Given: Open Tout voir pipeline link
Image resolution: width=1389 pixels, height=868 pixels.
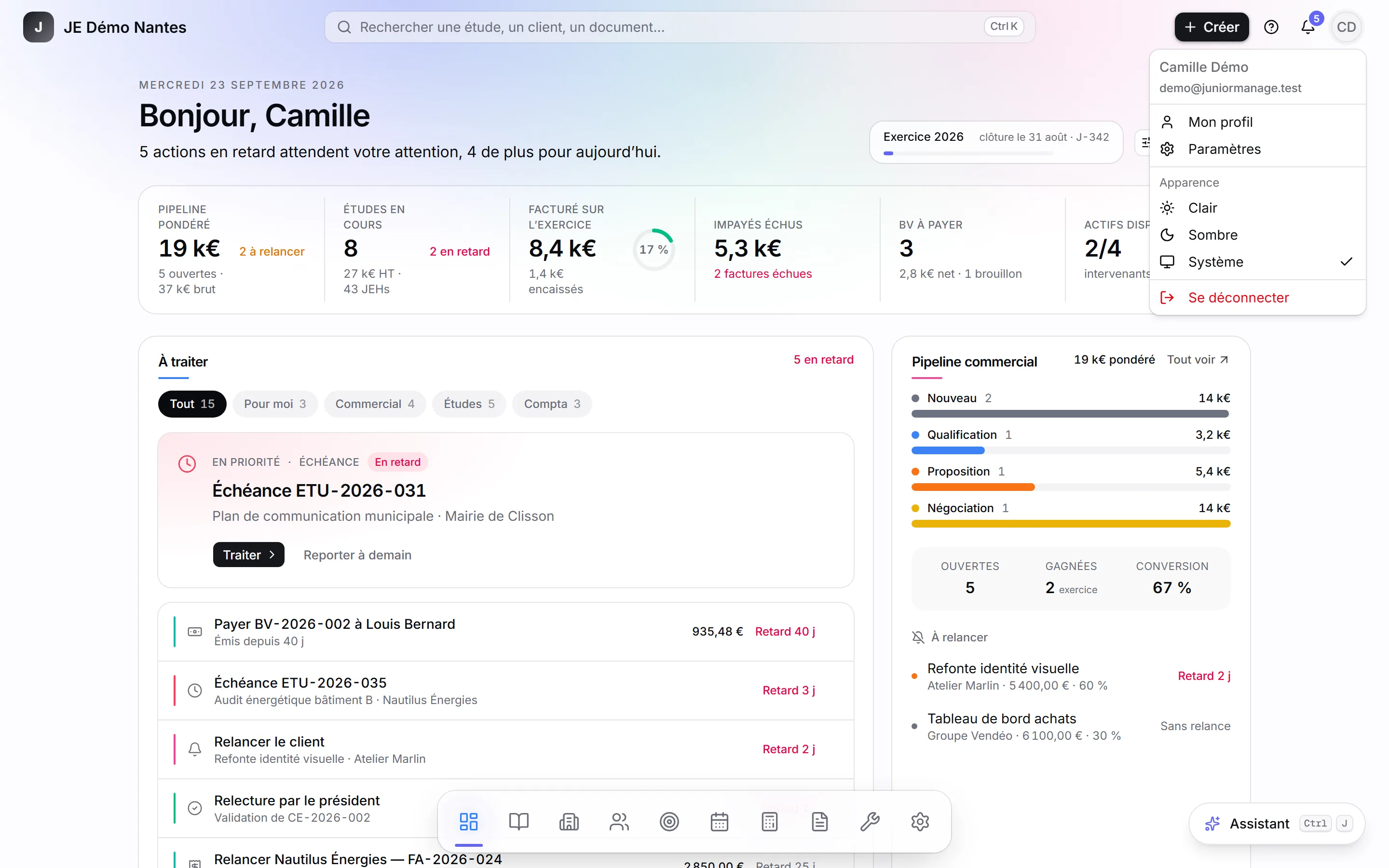Looking at the screenshot, I should 1198,359.
